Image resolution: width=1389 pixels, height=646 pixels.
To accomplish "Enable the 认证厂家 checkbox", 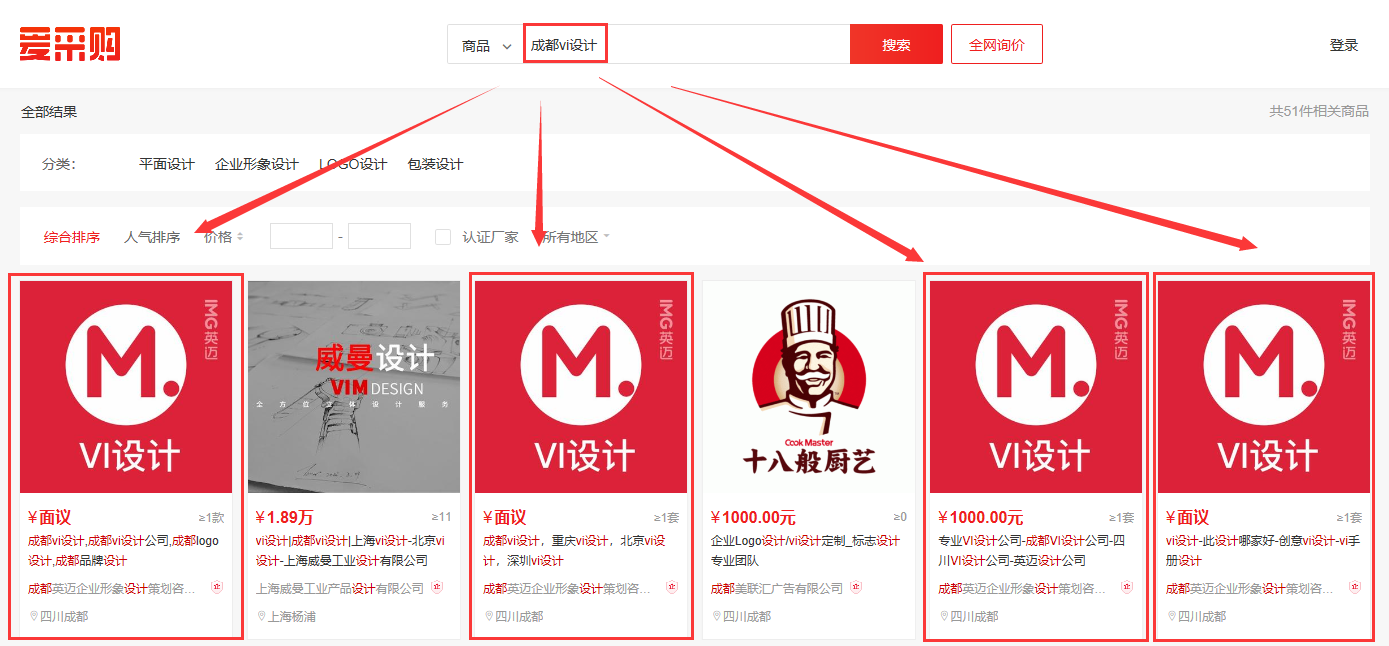I will point(443,237).
